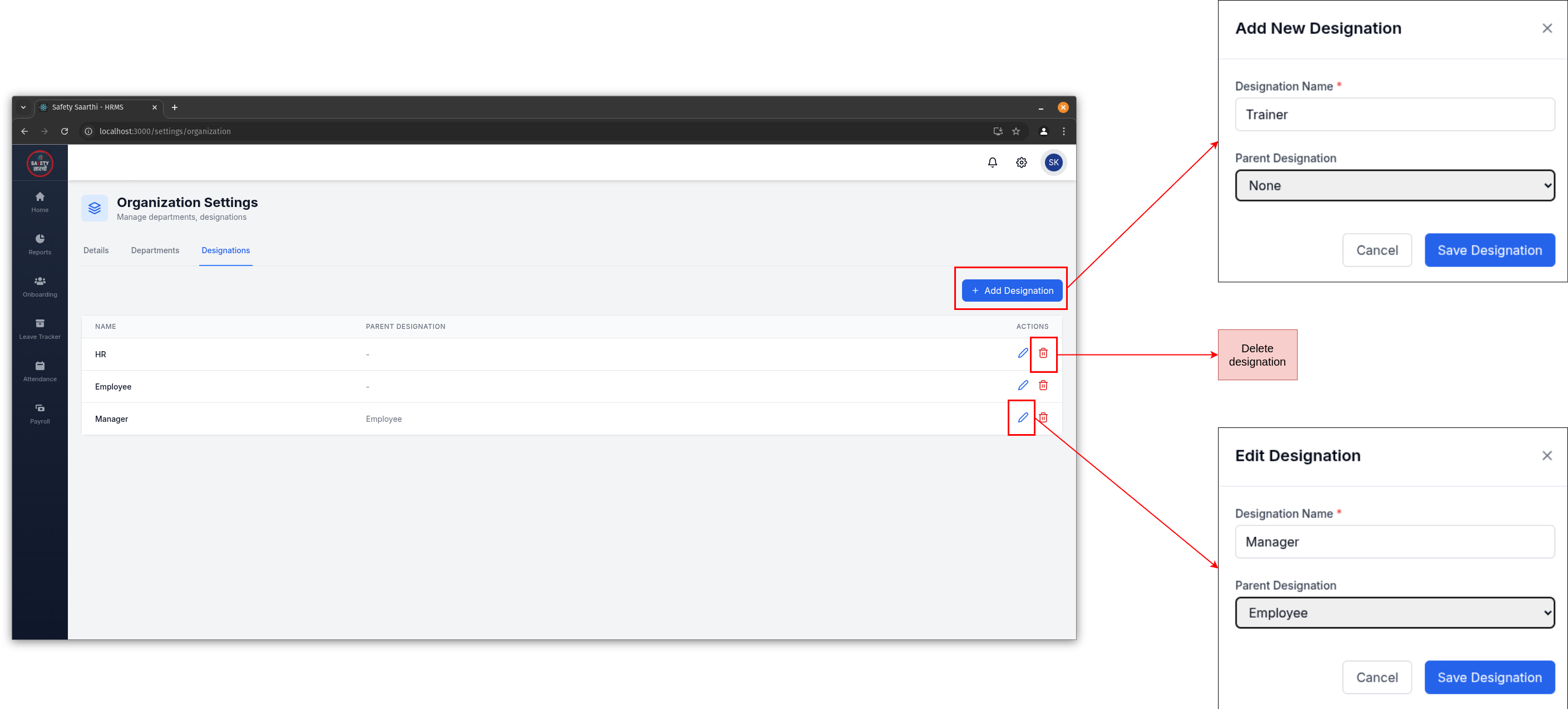
Task: Switch to the Departments tab
Action: point(155,250)
